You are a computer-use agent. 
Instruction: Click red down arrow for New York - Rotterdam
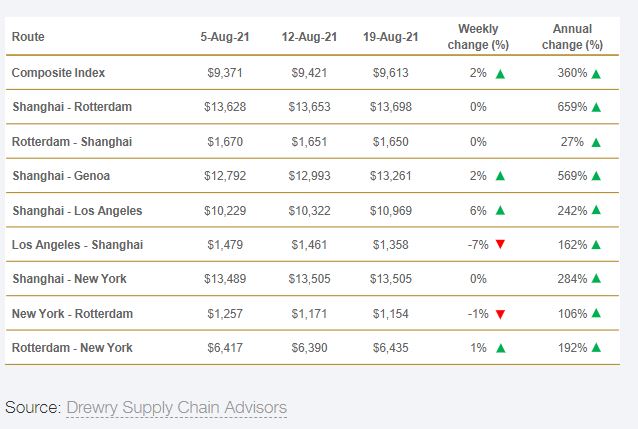[x=500, y=314]
